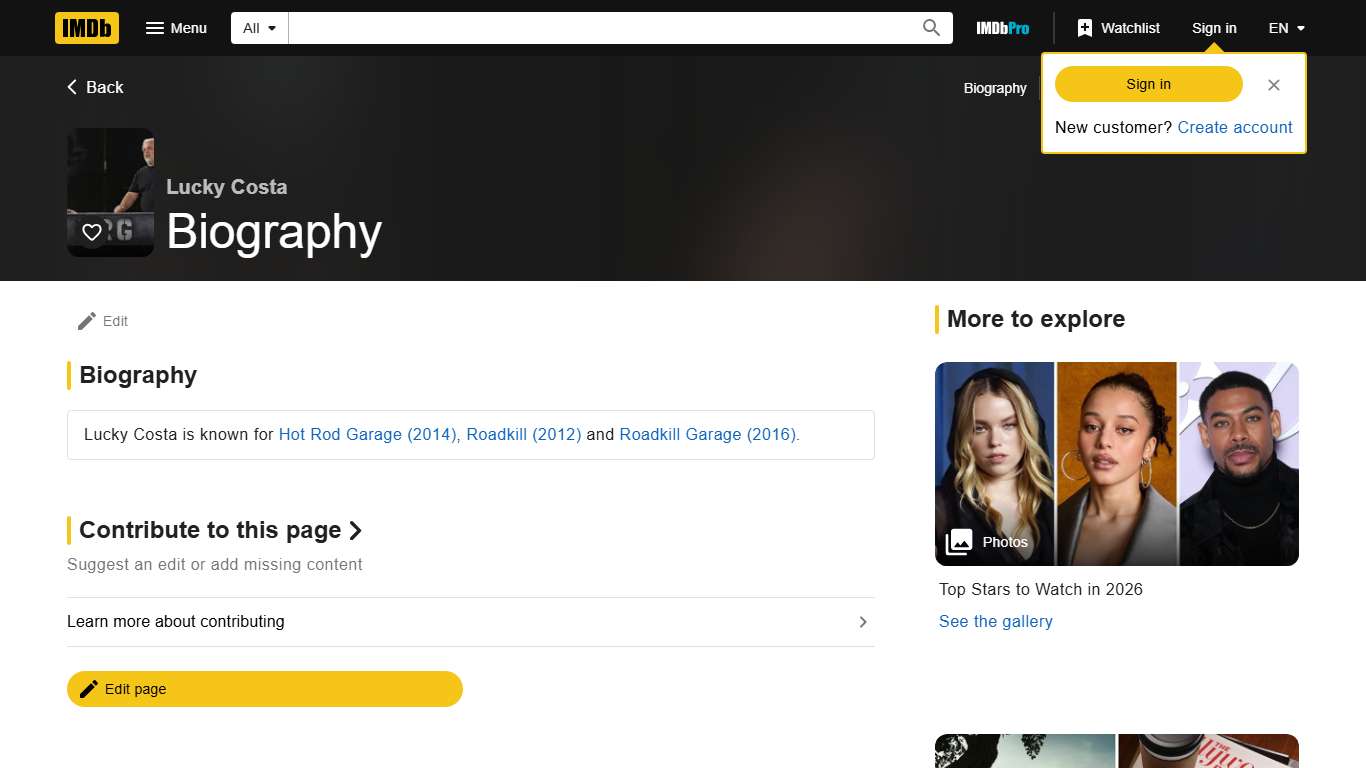Viewport: 1366px width, 768px height.
Task: Toggle the heart favorite icon on Lucky Costa's photo
Action: [x=93, y=232]
